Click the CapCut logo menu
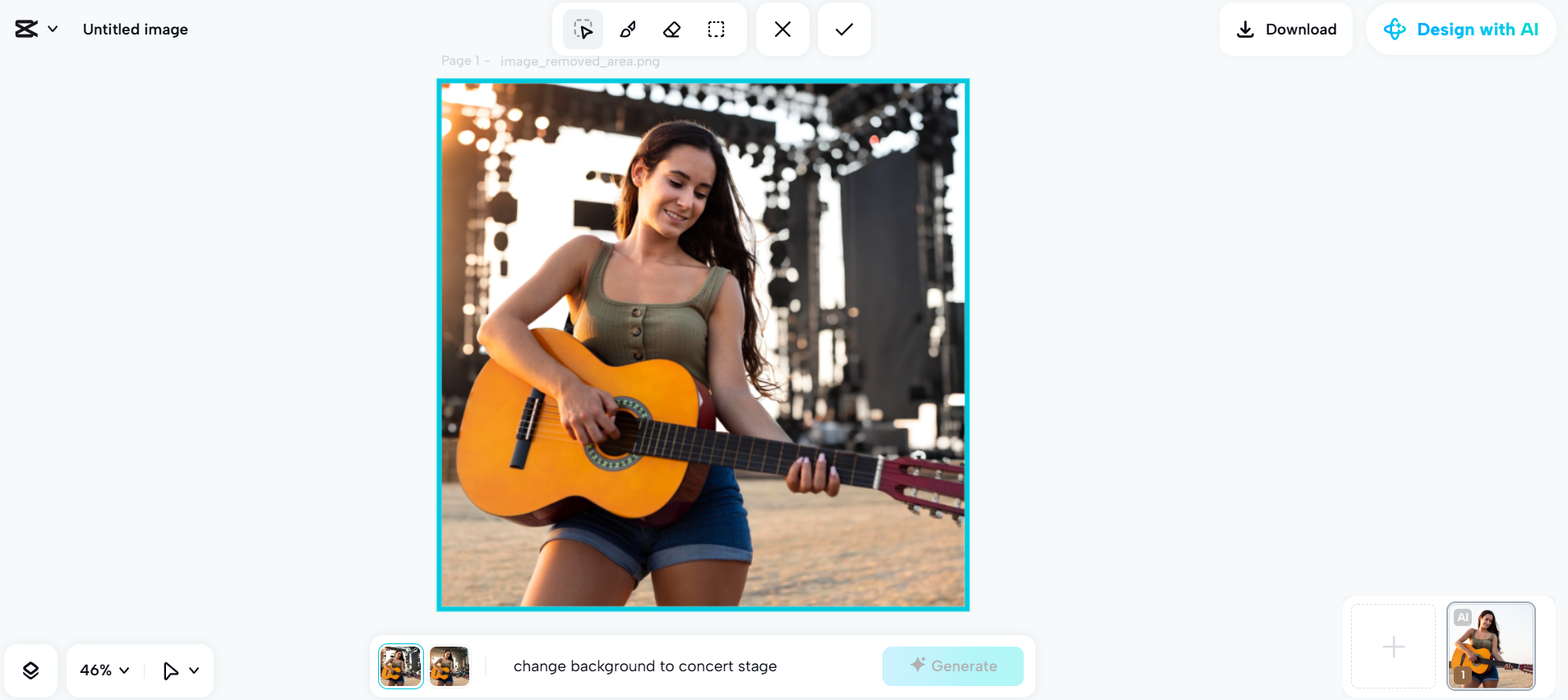 (26, 30)
